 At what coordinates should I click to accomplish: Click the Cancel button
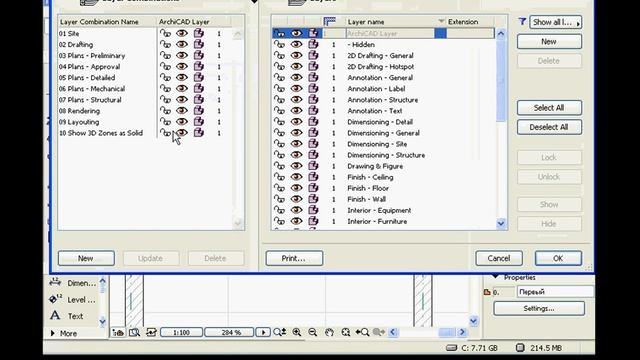tap(499, 258)
